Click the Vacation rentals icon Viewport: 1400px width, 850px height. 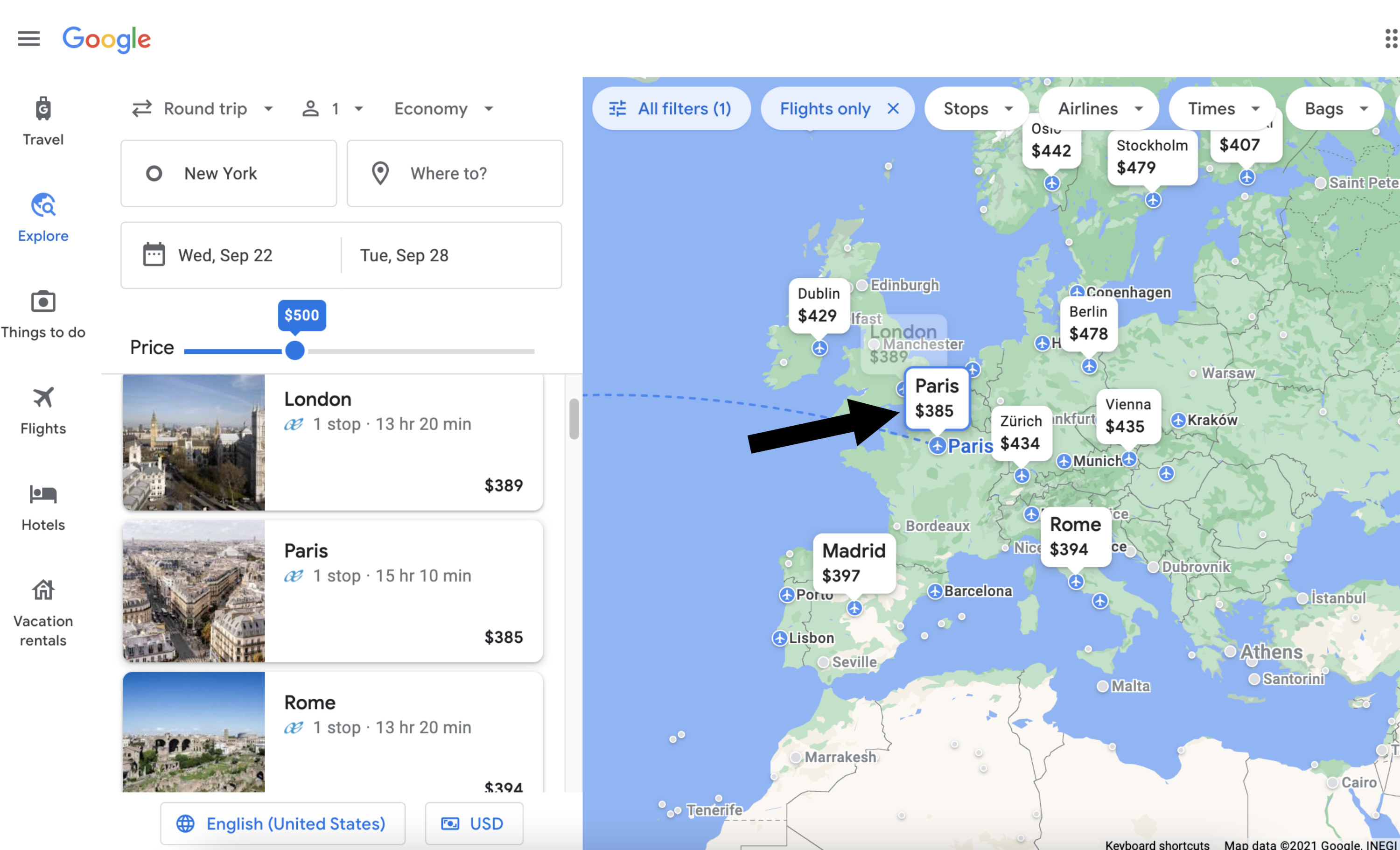(43, 589)
